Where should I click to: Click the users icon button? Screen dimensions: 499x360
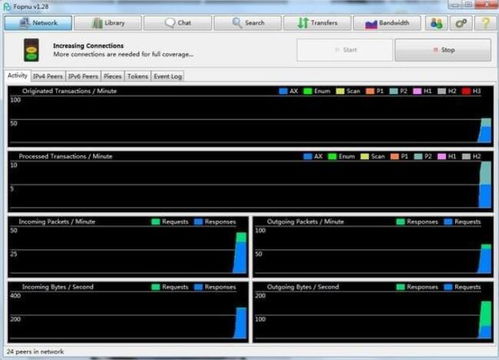(436, 23)
